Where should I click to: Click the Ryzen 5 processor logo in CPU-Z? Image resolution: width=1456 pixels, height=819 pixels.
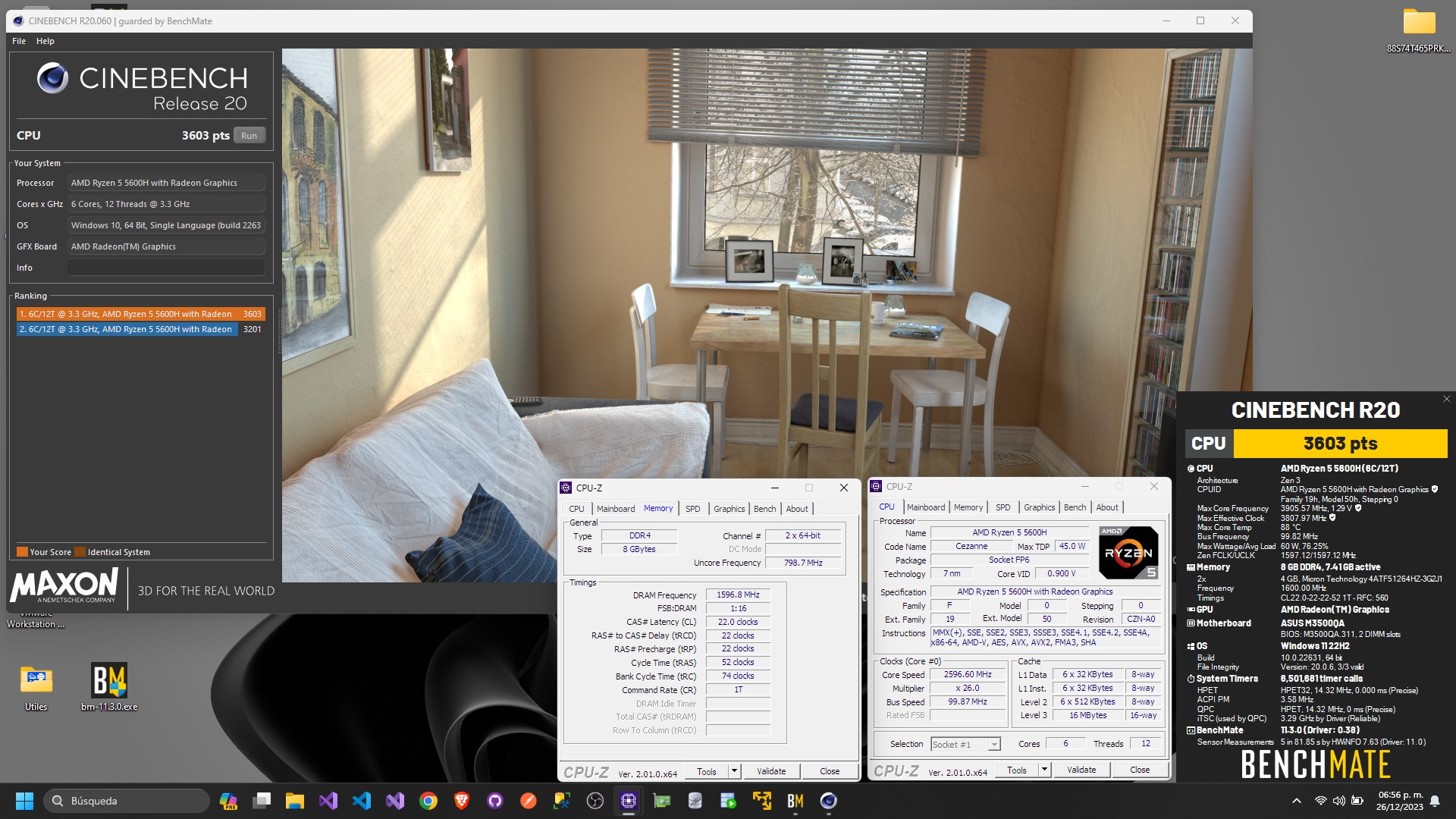[1128, 553]
